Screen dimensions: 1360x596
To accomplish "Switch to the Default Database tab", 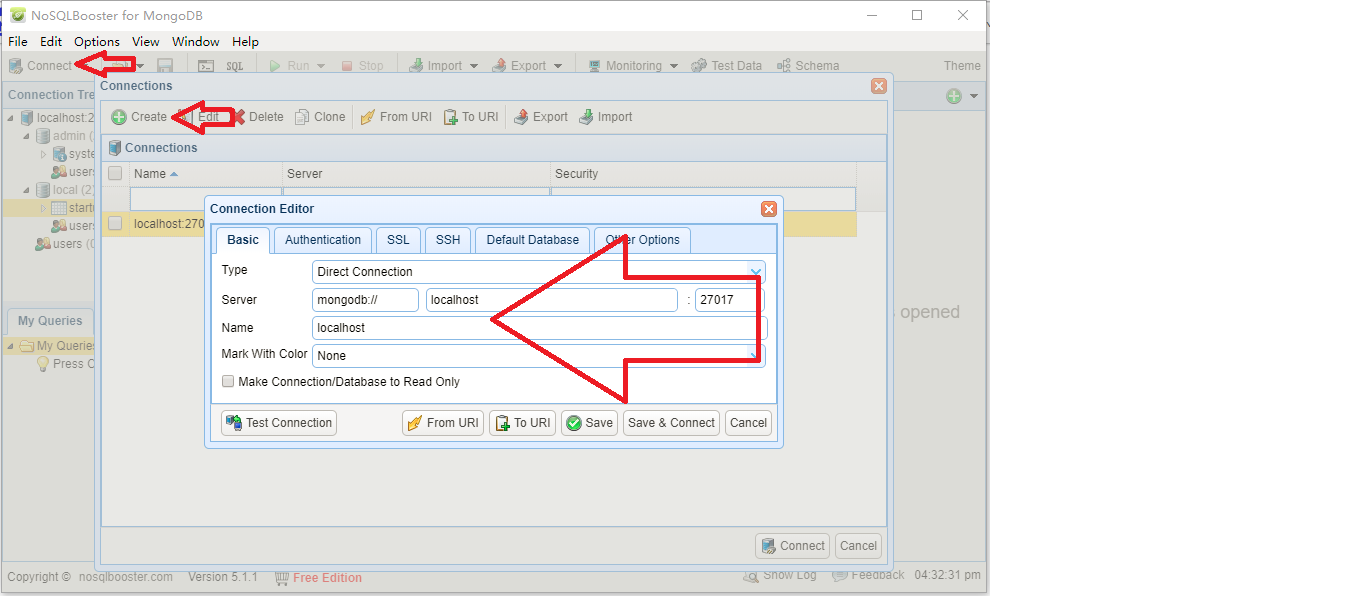I will point(533,240).
